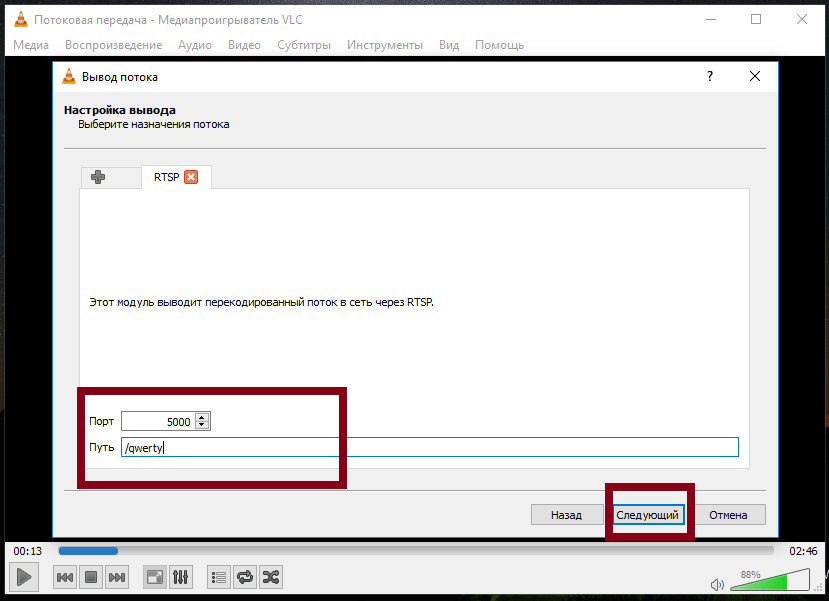Toggle shuffle random playback icon
This screenshot has height=601, width=829.
tap(270, 577)
